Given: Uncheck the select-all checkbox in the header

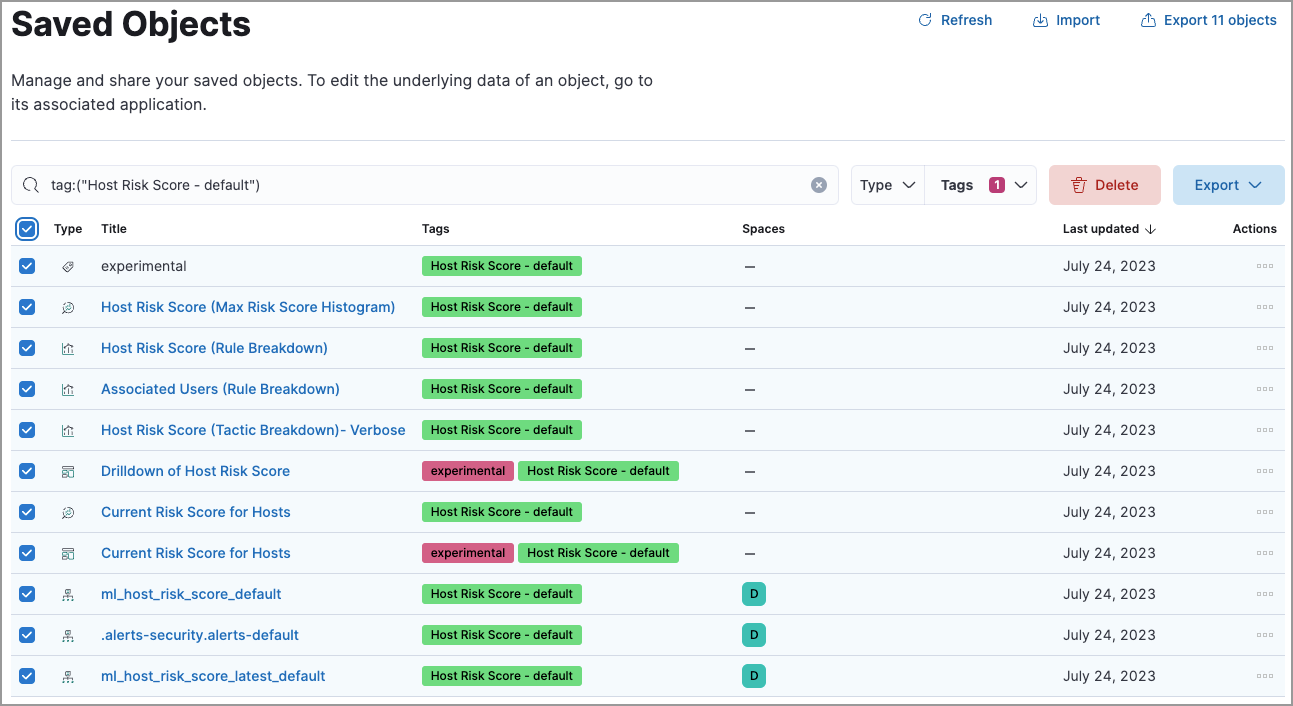Looking at the screenshot, I should (26, 229).
